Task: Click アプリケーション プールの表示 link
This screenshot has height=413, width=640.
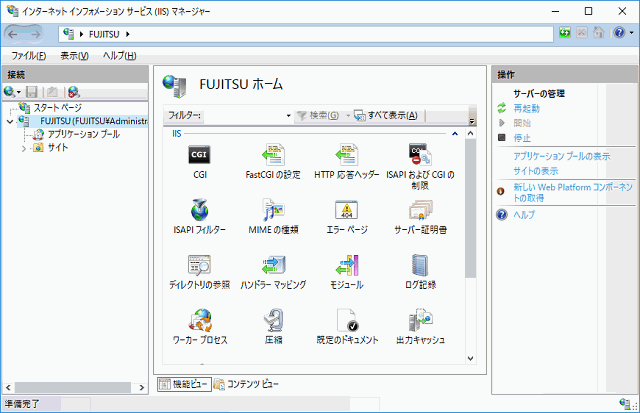Action: coord(562,156)
